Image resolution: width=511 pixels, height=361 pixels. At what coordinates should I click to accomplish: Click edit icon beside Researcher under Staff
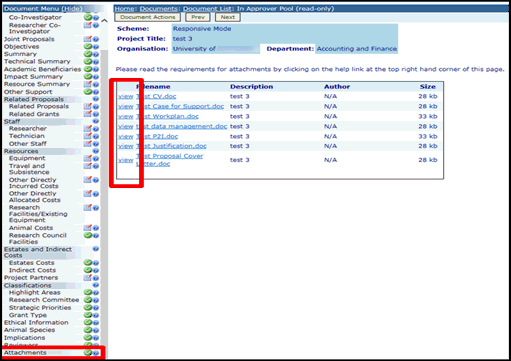click(x=88, y=129)
